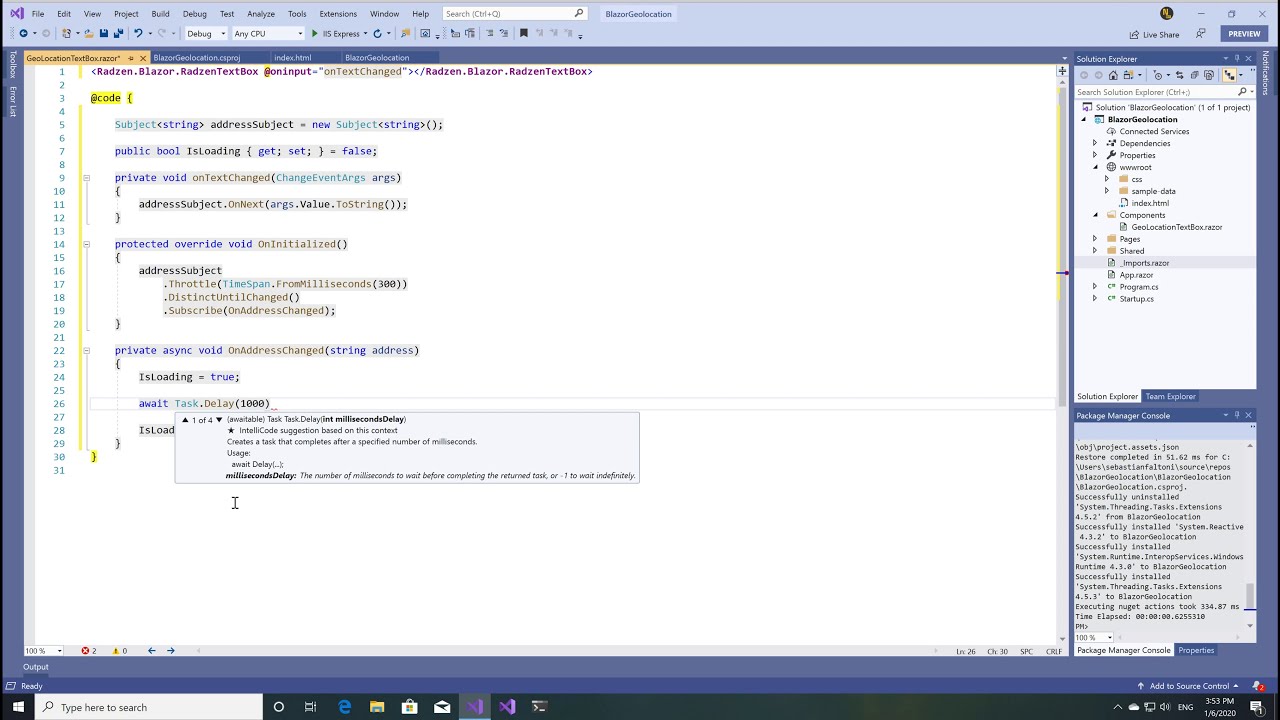1280x720 pixels.
Task: Click the PREVIEW button
Action: 1244,34
